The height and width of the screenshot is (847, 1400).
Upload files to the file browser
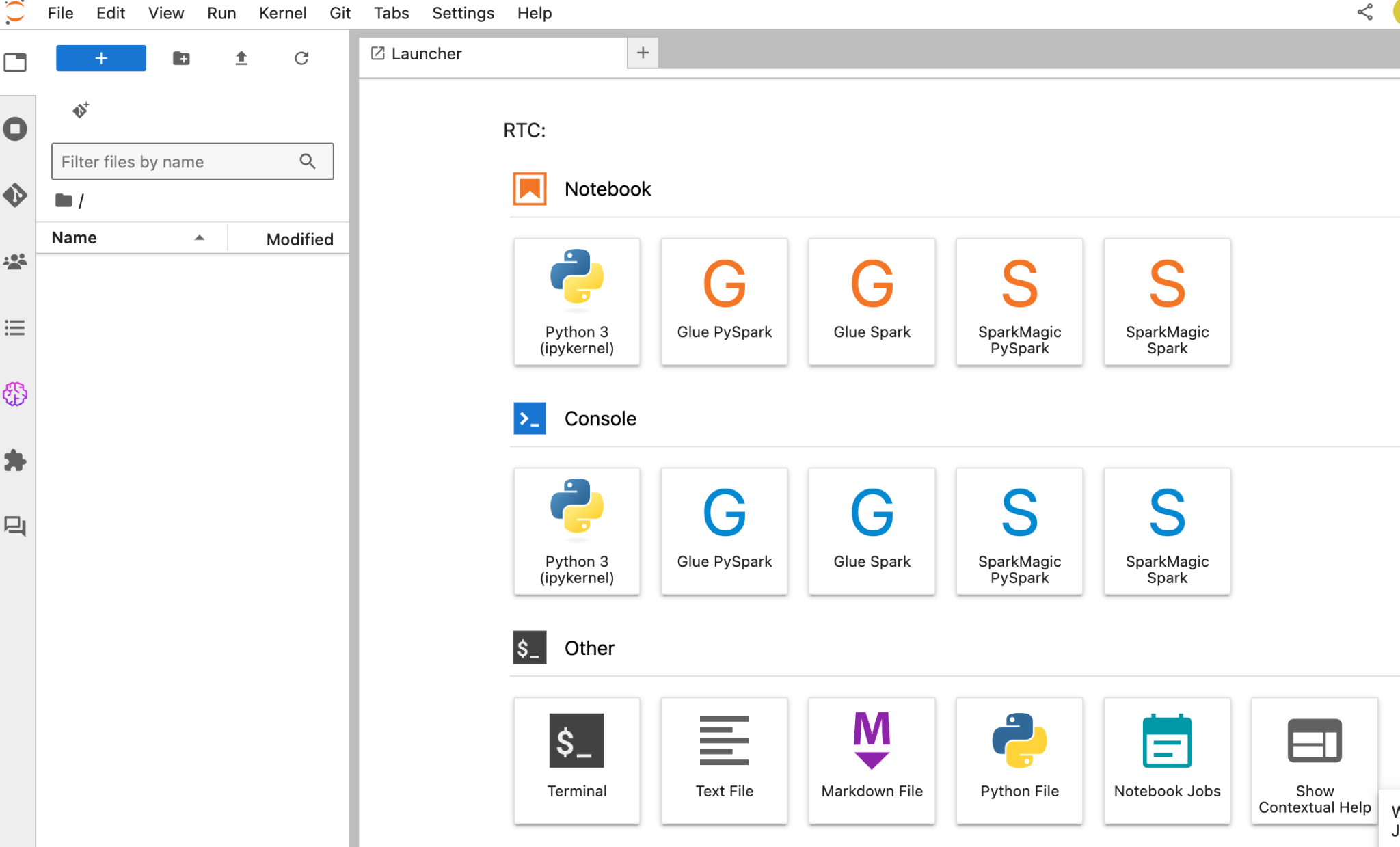pyautogui.click(x=241, y=58)
